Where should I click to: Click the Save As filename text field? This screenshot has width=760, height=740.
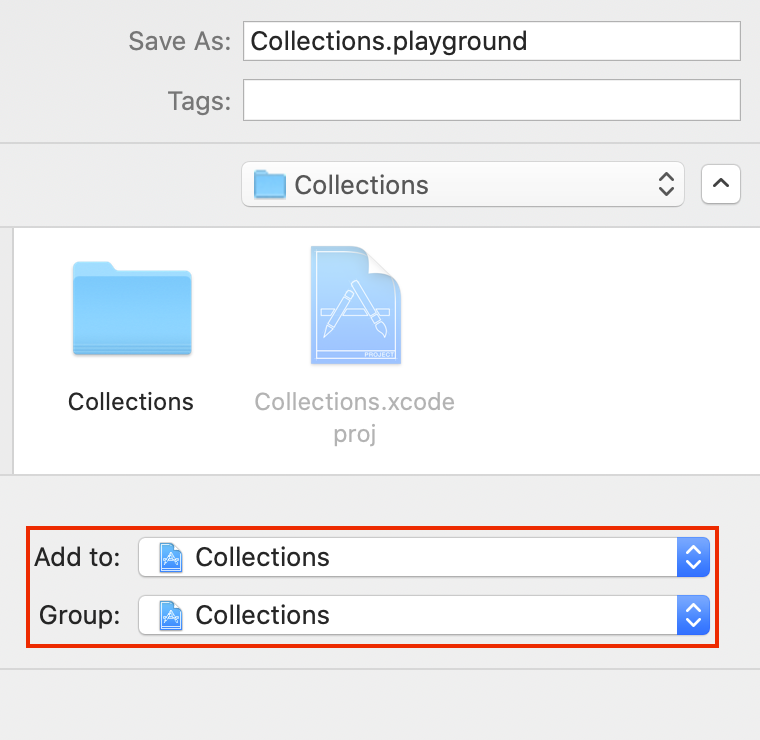[x=490, y=41]
